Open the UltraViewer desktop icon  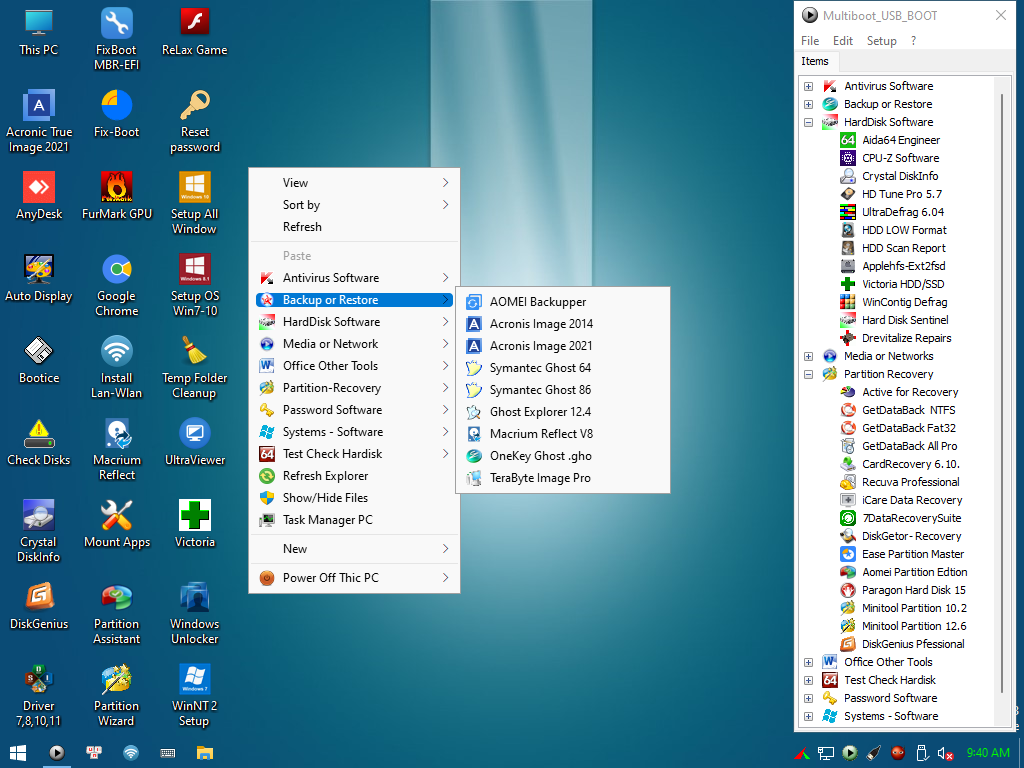(x=194, y=434)
